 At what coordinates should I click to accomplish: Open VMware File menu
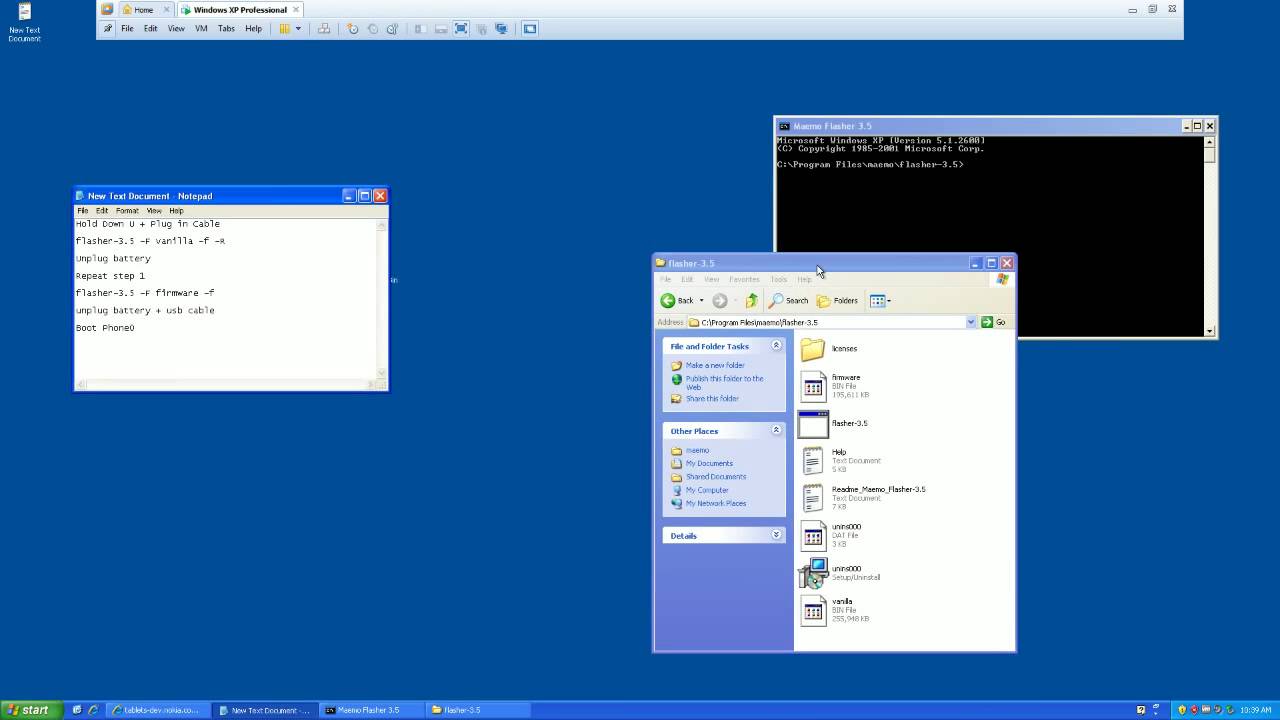tap(128, 29)
